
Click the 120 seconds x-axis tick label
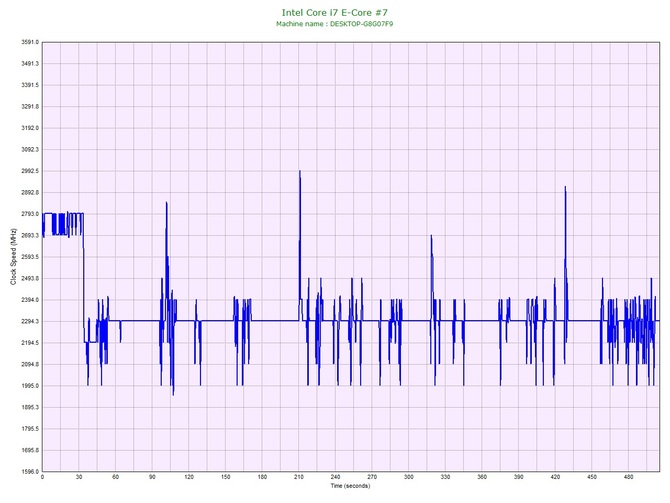(189, 477)
